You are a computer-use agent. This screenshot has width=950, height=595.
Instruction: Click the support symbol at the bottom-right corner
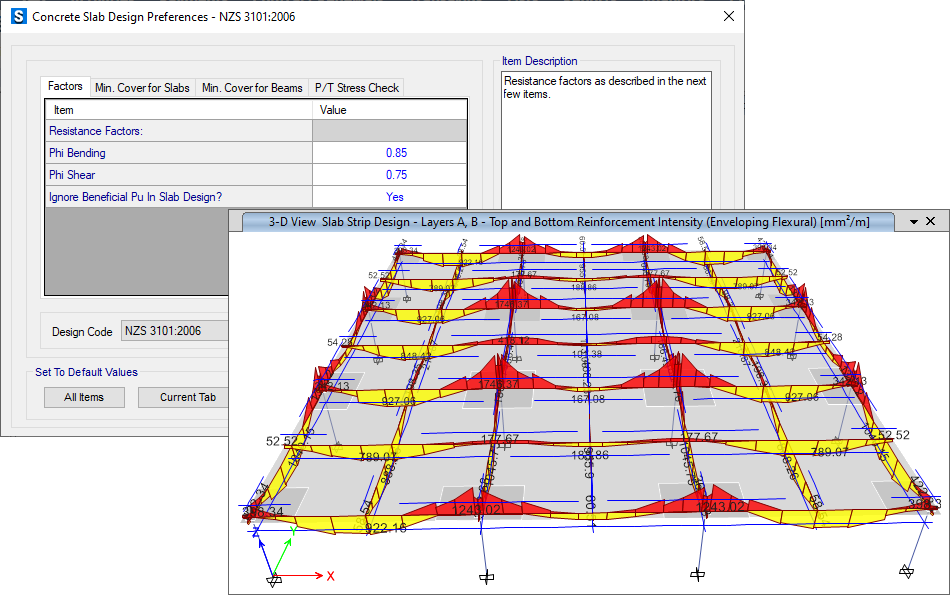(906, 571)
